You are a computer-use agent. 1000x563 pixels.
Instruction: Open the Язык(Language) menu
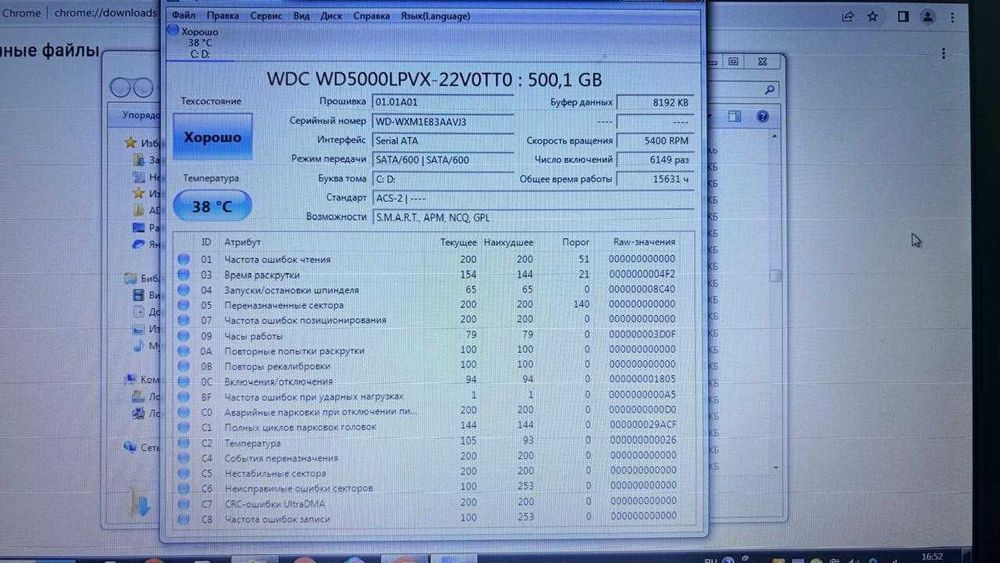435,16
